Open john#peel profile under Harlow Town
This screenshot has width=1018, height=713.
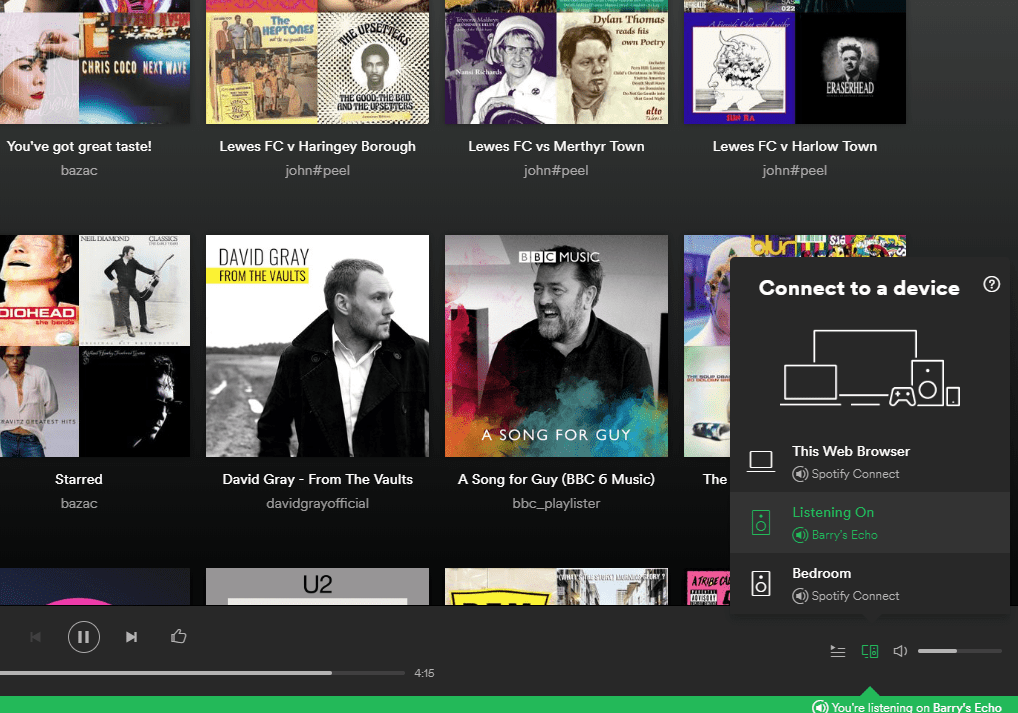pyautogui.click(x=795, y=170)
